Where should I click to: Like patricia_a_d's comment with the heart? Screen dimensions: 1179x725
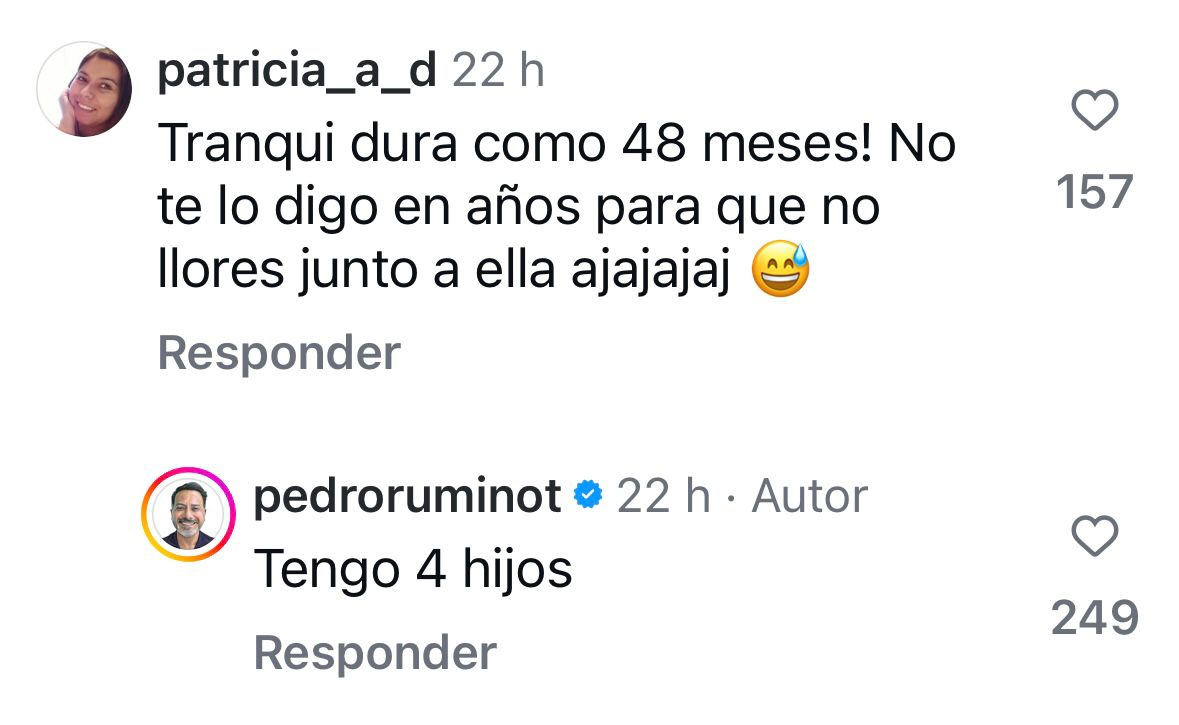1094,110
